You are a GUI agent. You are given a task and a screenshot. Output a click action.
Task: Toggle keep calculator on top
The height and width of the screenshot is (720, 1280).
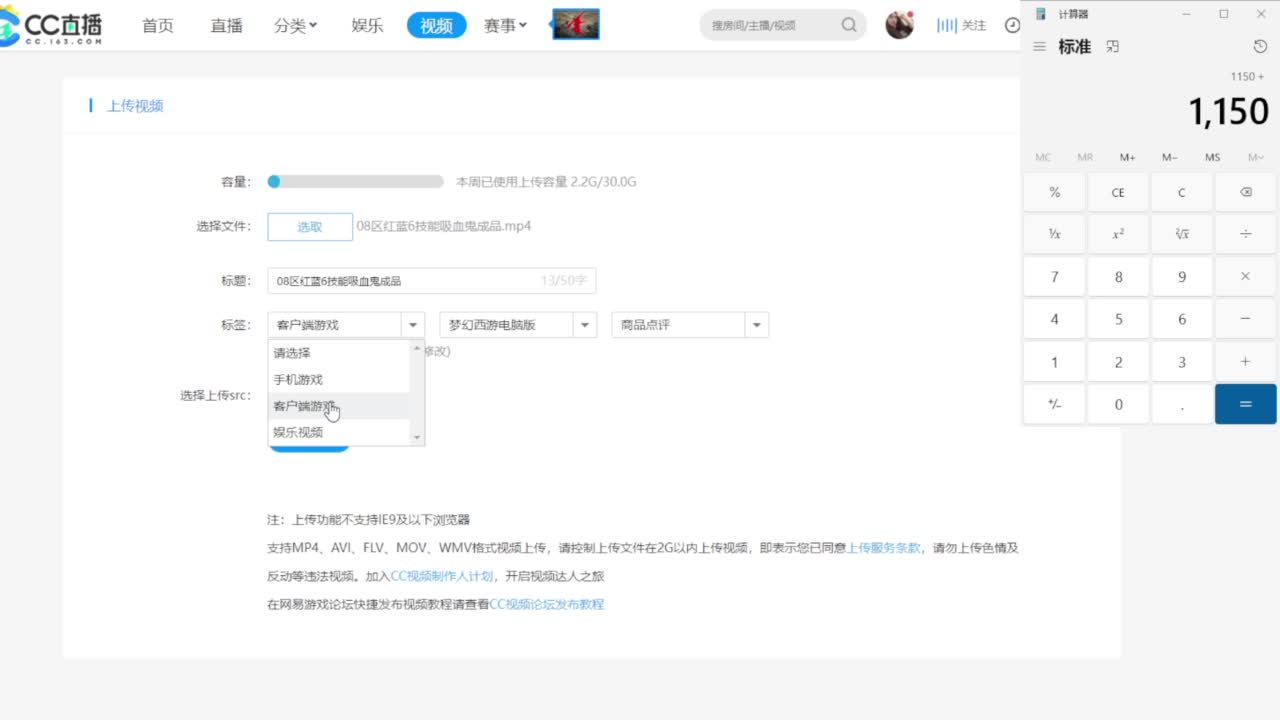point(1113,47)
